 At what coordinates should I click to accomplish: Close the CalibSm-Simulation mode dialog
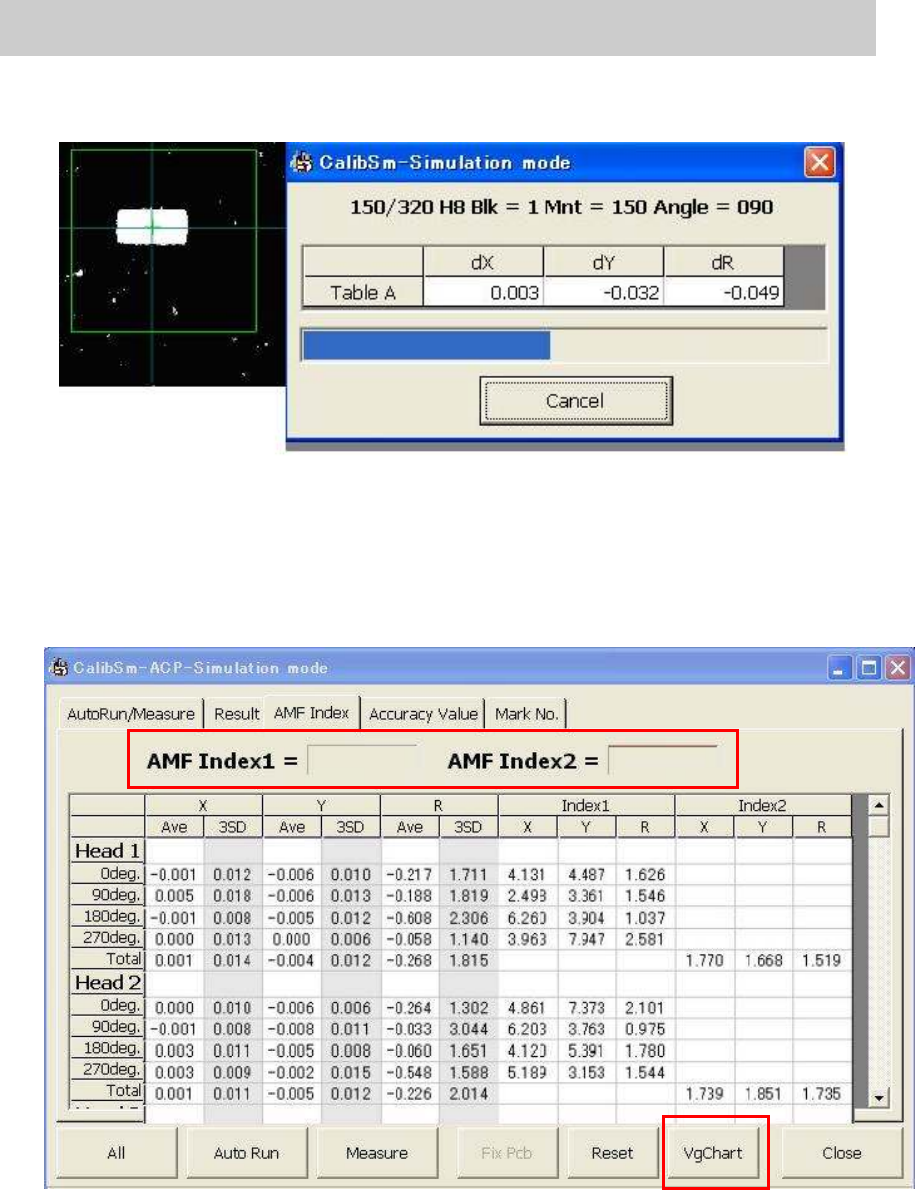click(x=819, y=162)
